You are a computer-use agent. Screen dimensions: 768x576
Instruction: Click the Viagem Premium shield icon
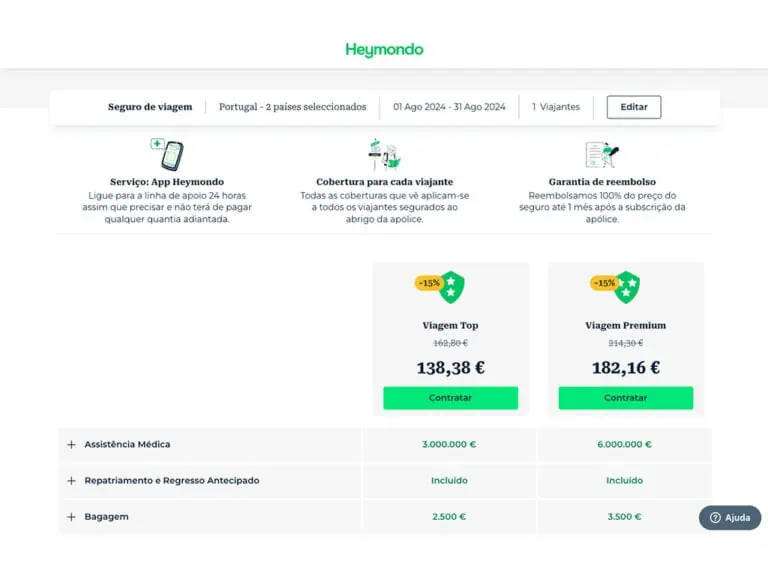point(626,287)
